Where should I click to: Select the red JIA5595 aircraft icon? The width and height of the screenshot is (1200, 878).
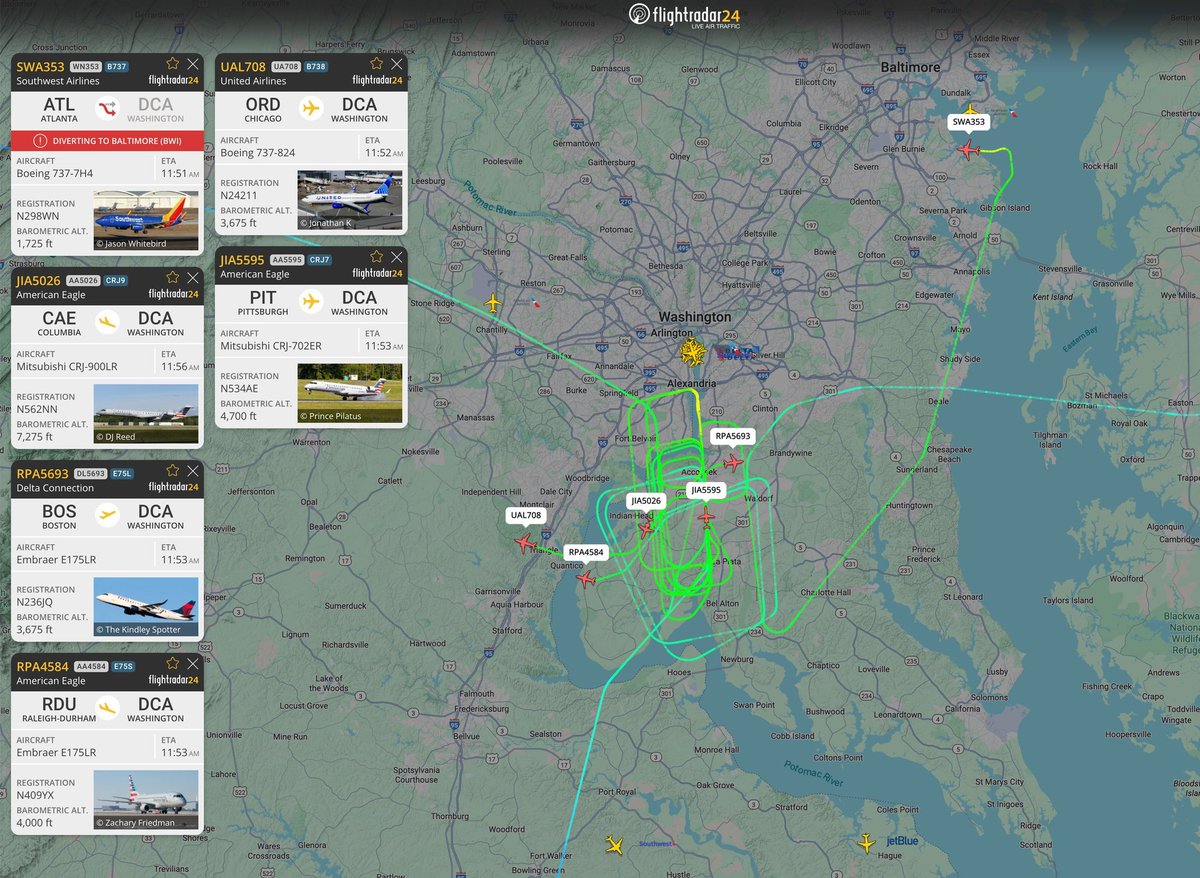tap(706, 516)
